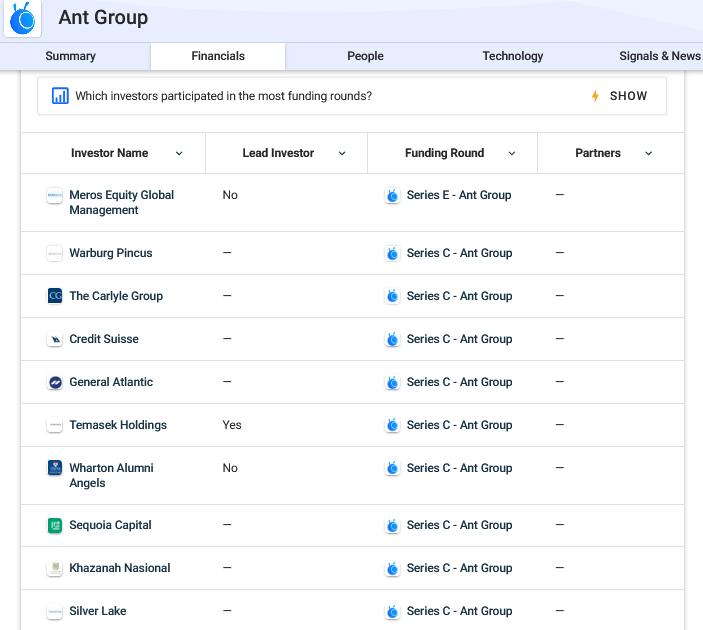Screen dimensions: 703x630
Task: Click 'No' lead investor cell for Meros Equity
Action: tap(230, 195)
